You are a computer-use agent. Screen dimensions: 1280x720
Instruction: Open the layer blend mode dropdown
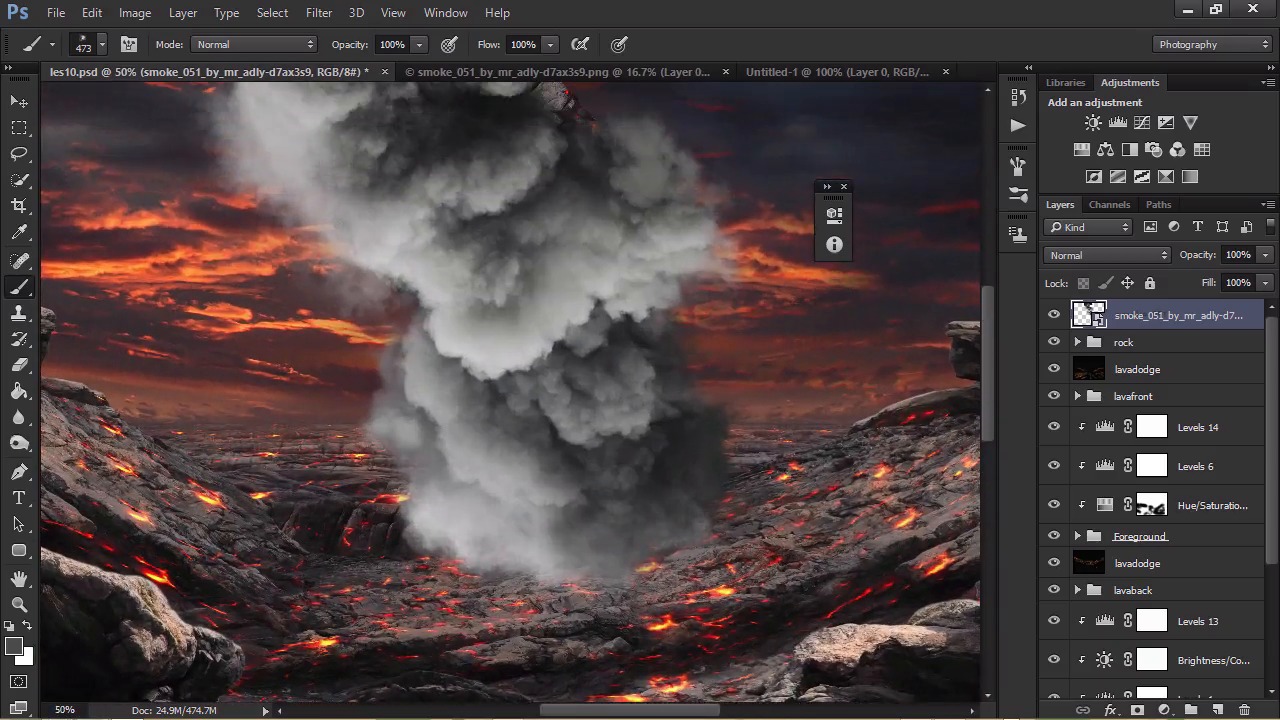click(x=1107, y=255)
